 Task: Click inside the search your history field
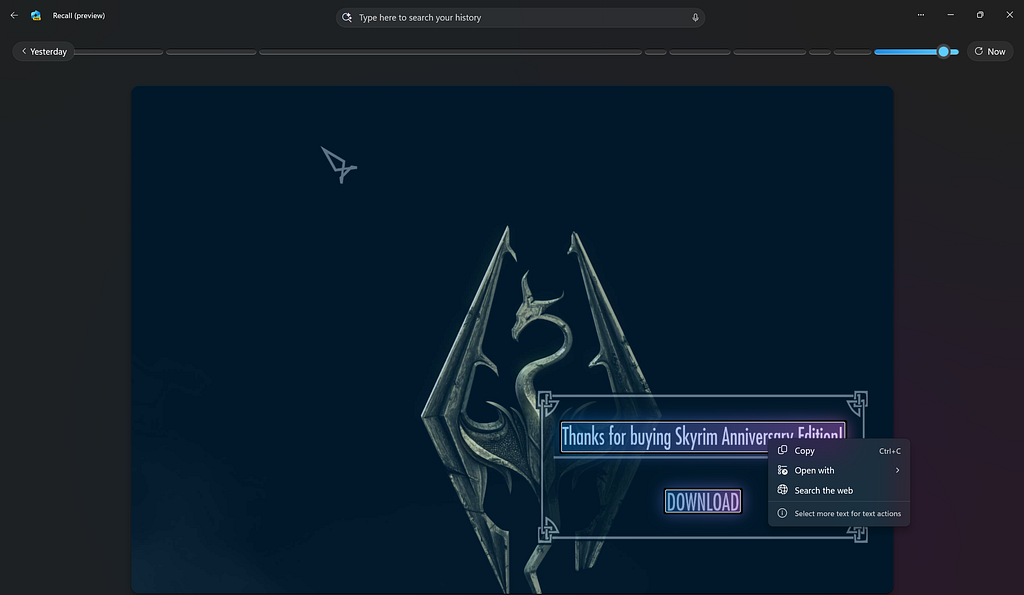[520, 18]
